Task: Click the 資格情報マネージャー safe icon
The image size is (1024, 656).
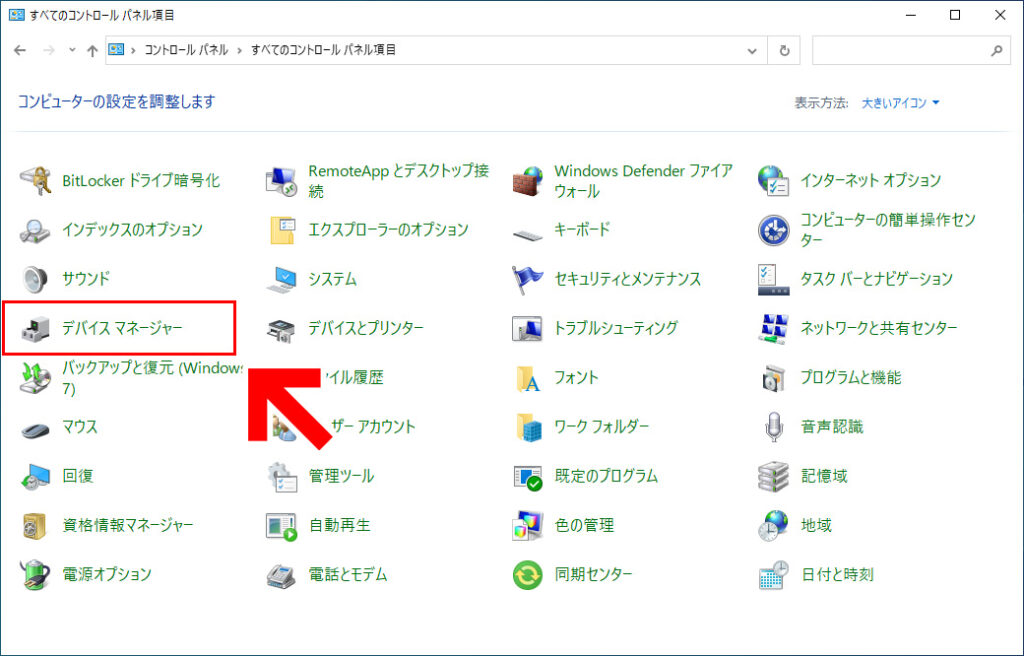Action: pyautogui.click(x=35, y=526)
